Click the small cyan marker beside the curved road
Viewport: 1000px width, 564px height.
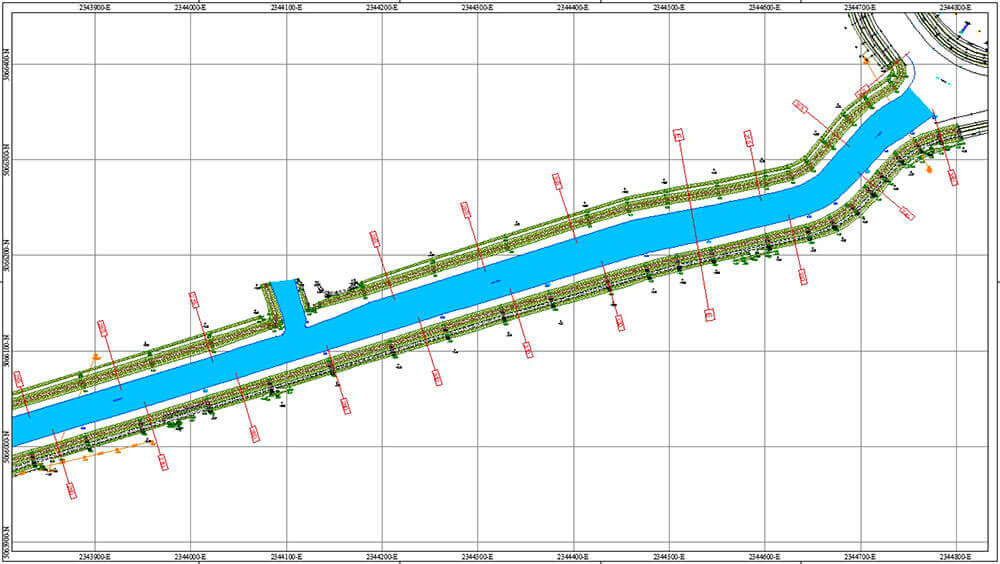pos(939,78)
